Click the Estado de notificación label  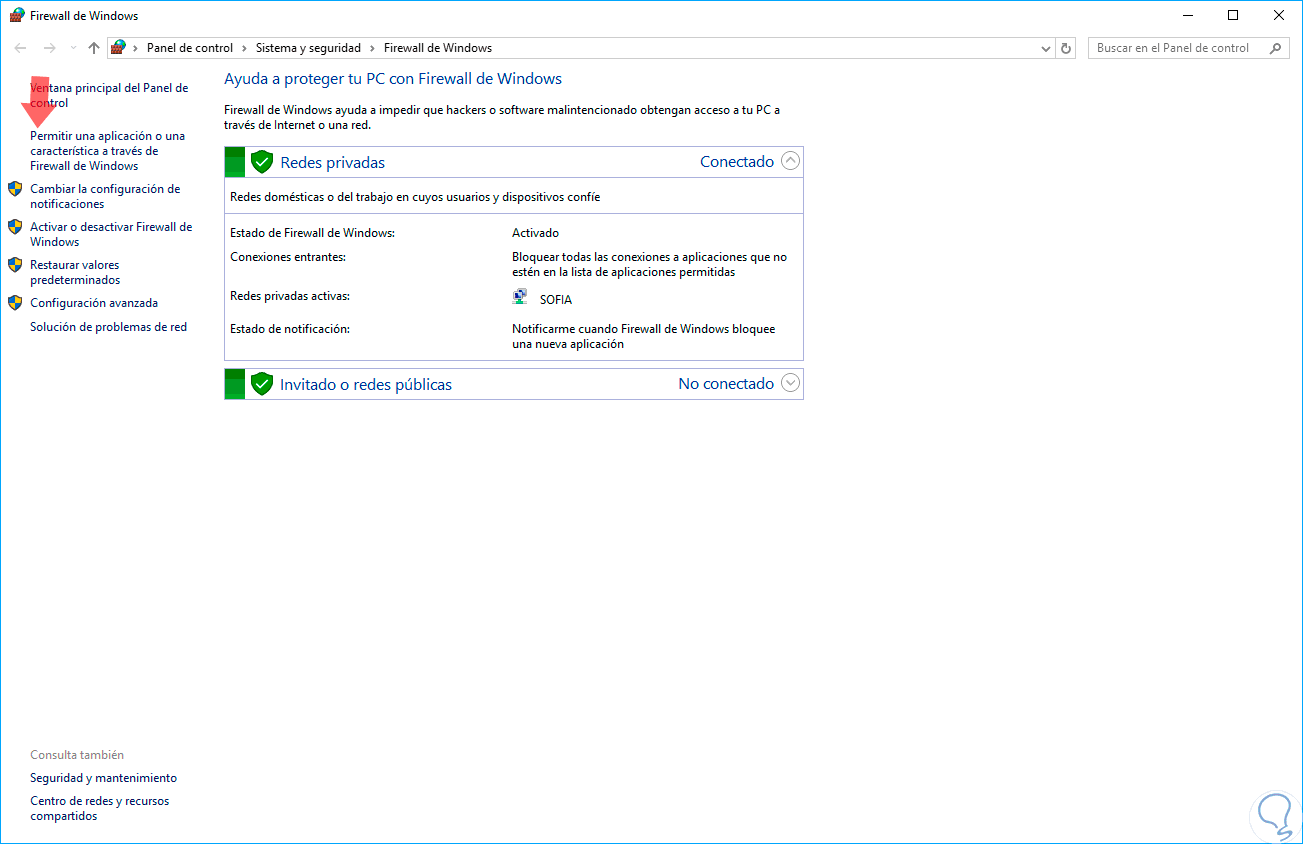pos(290,328)
